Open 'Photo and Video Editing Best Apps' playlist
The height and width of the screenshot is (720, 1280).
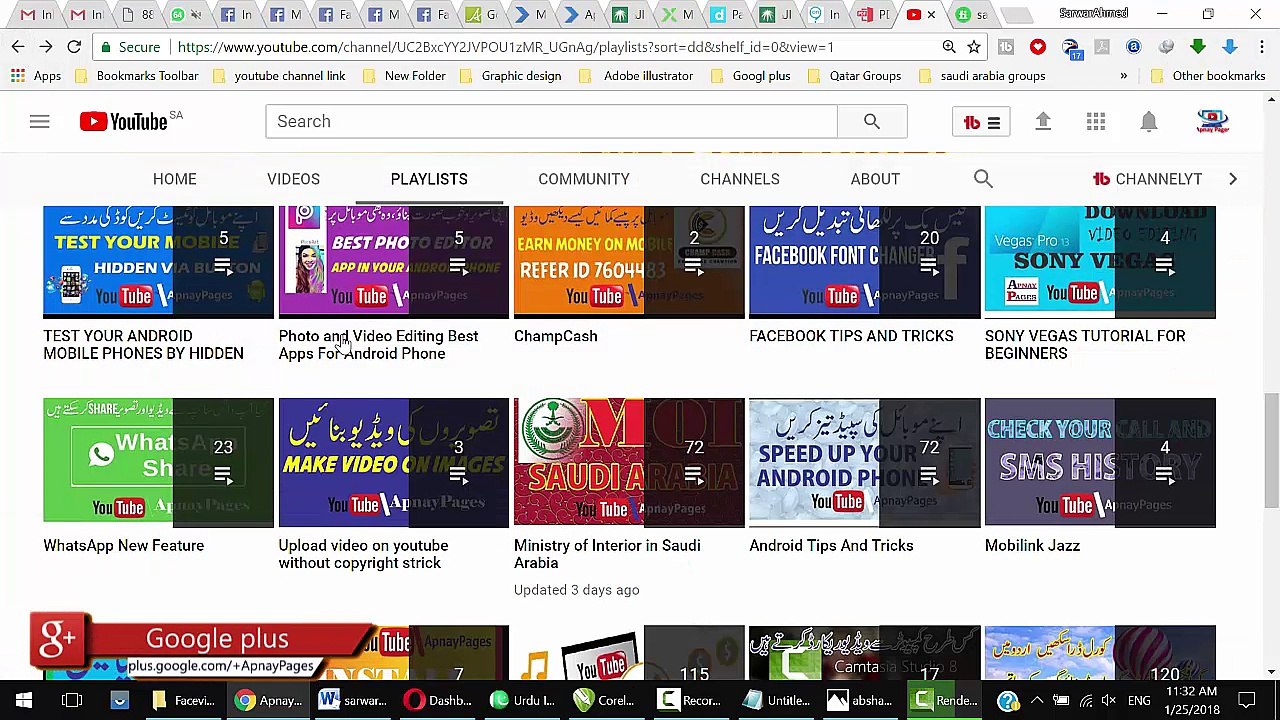(378, 345)
